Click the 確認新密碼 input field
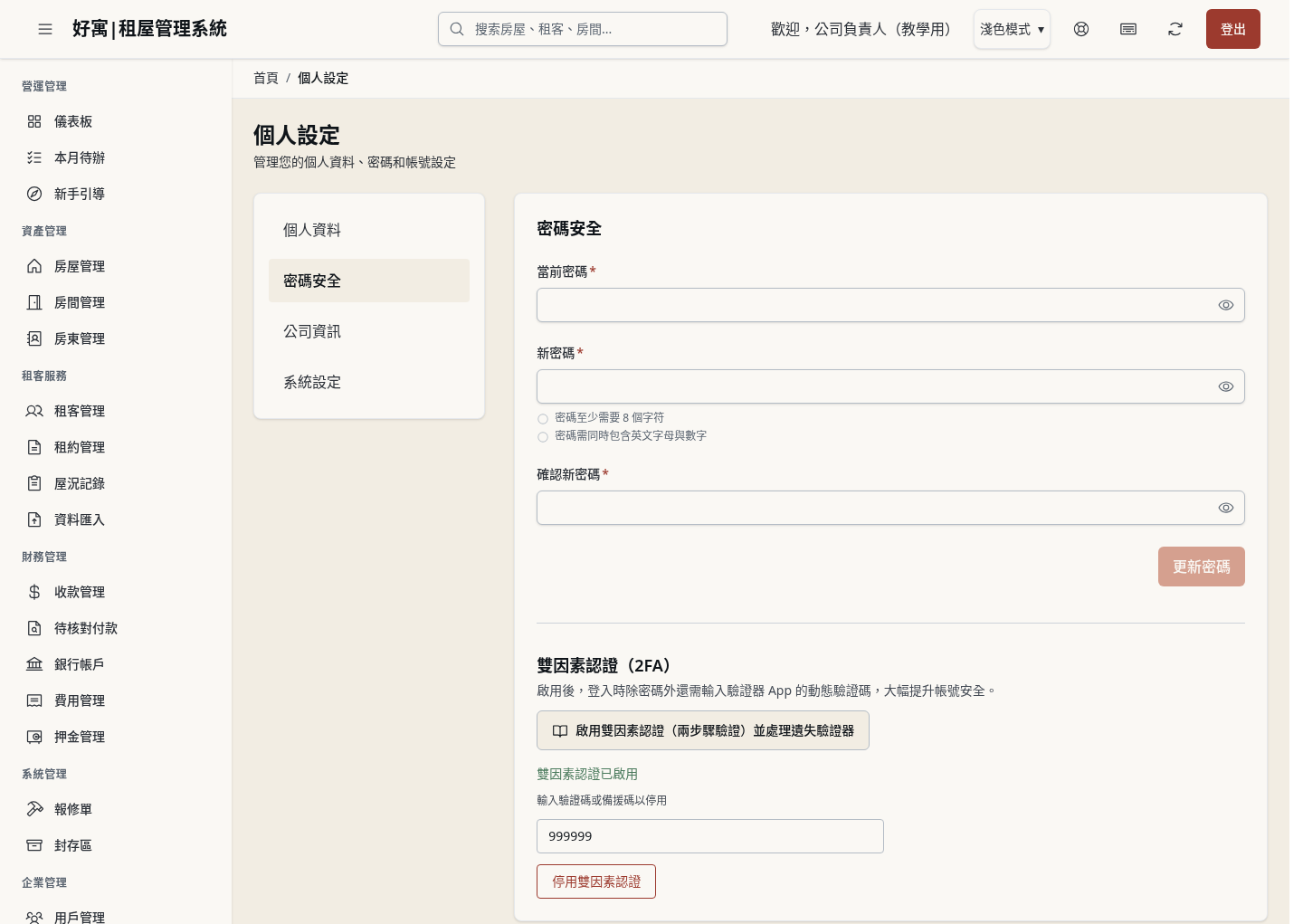 [890, 508]
